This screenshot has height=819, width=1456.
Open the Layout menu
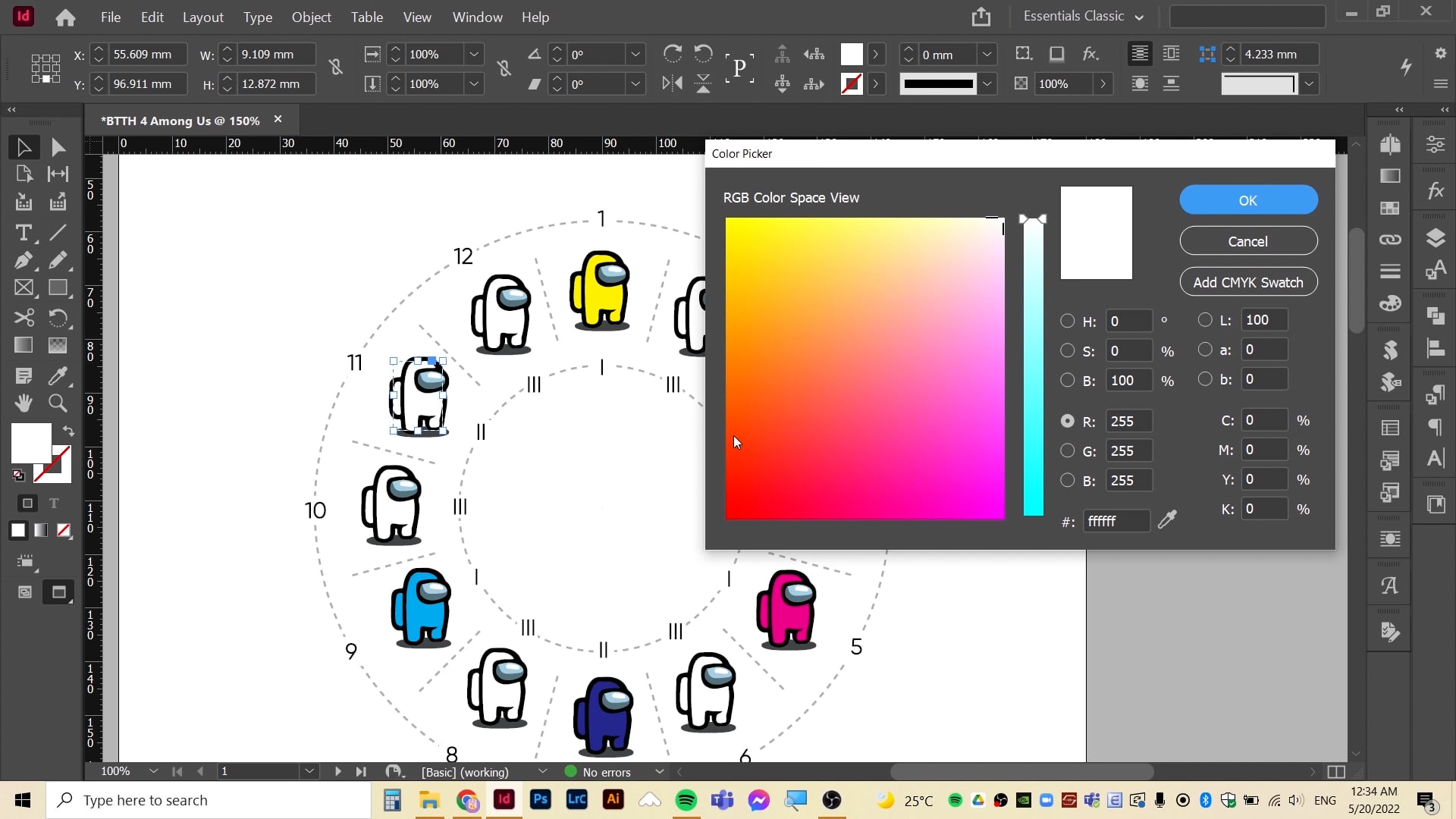point(202,17)
